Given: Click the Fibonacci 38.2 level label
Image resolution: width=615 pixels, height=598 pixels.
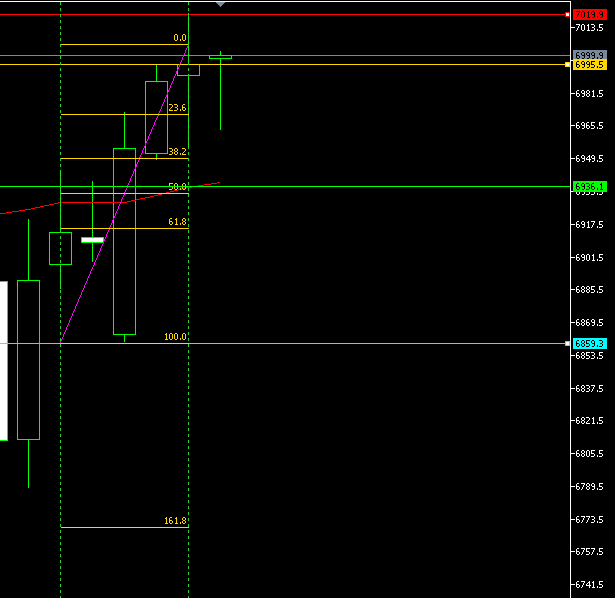Looking at the screenshot, I should (x=177, y=152).
